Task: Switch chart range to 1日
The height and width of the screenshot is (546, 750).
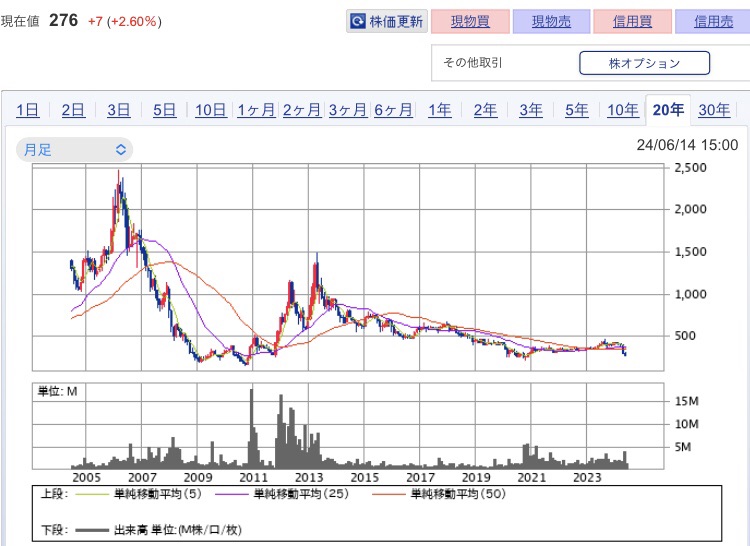Action: click(x=27, y=110)
